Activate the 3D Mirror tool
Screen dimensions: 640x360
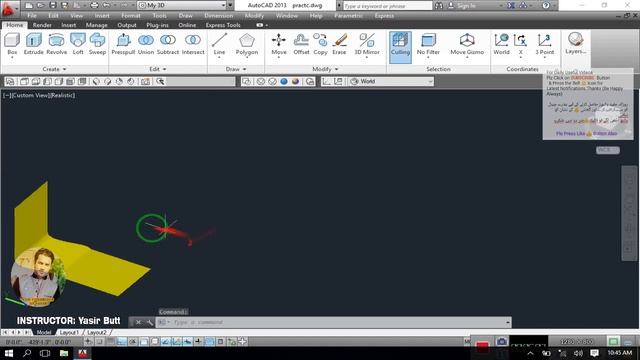coord(367,44)
